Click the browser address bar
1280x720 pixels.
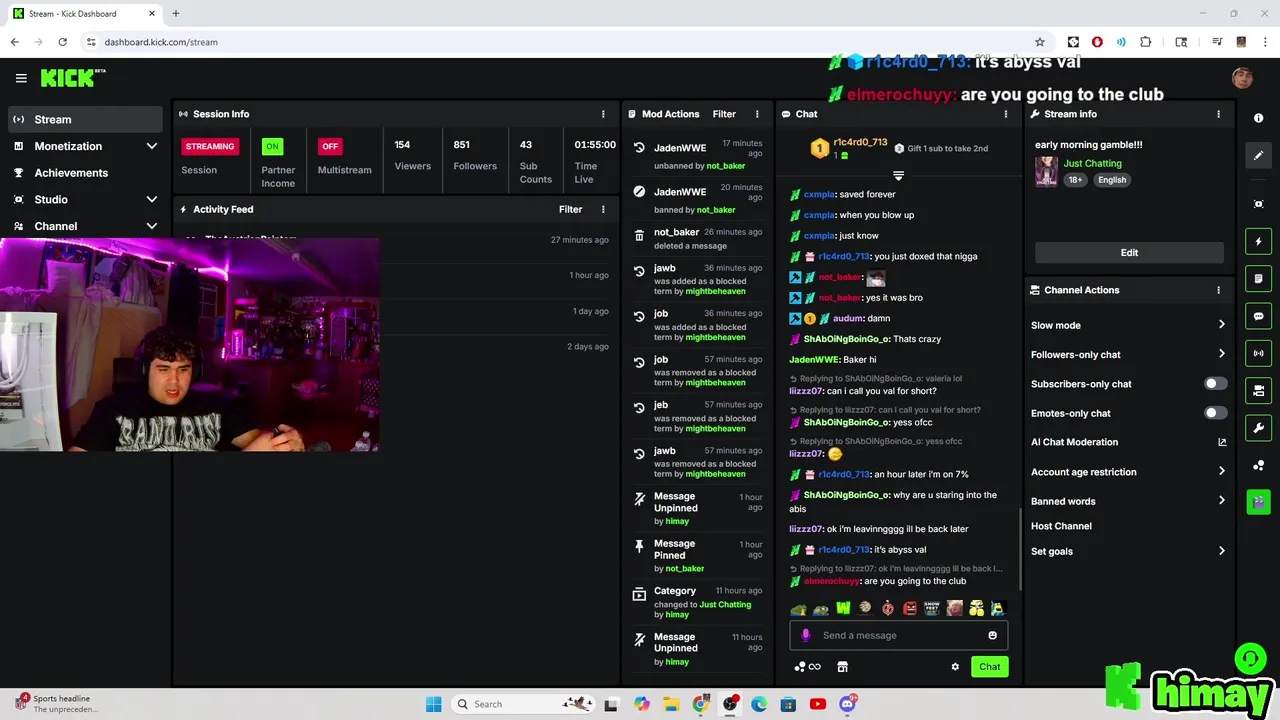pyautogui.click(x=560, y=42)
